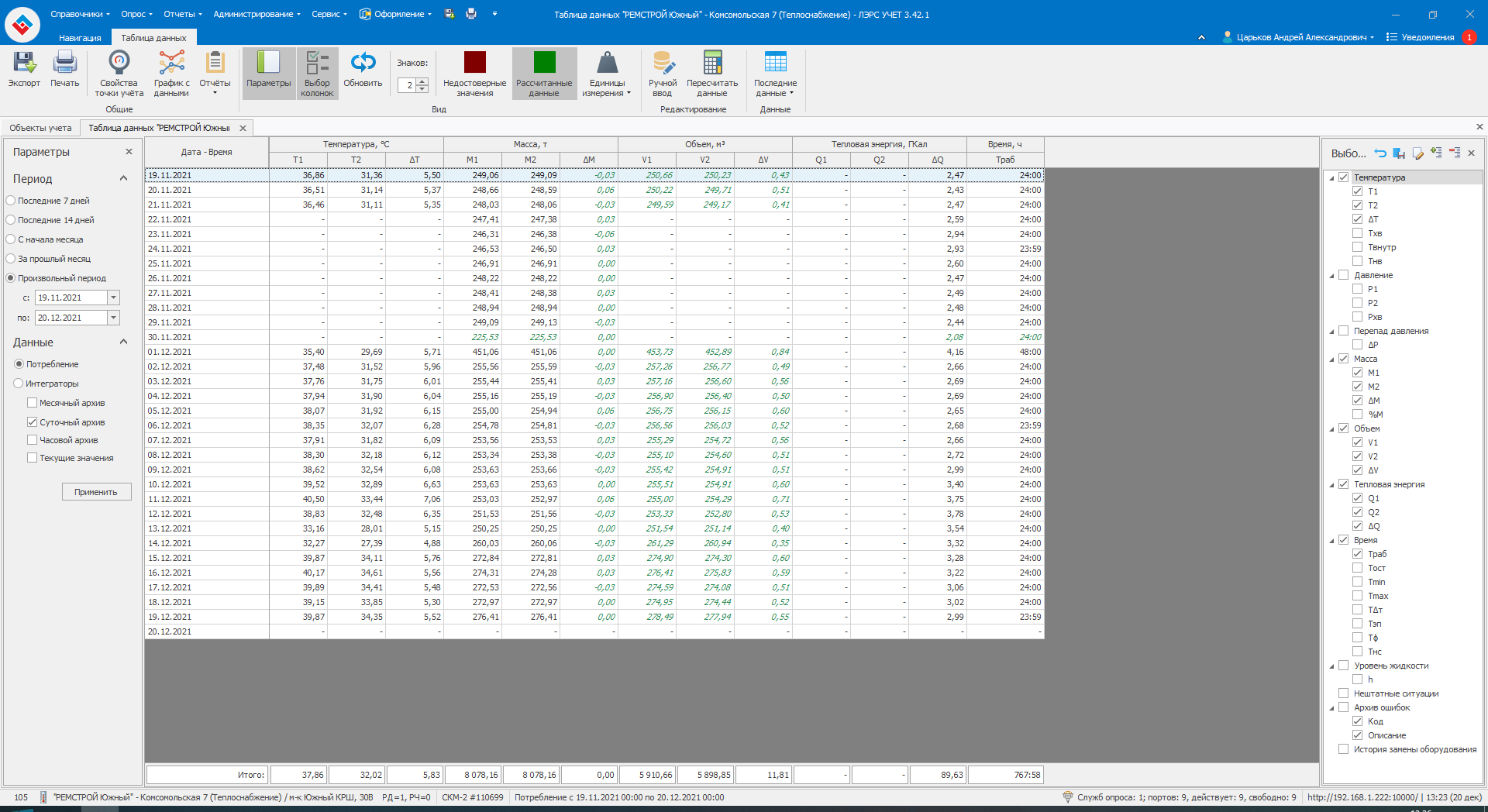The height and width of the screenshot is (812, 1488).
Task: Click the Экспорт ribbon icon
Action: click(x=24, y=70)
